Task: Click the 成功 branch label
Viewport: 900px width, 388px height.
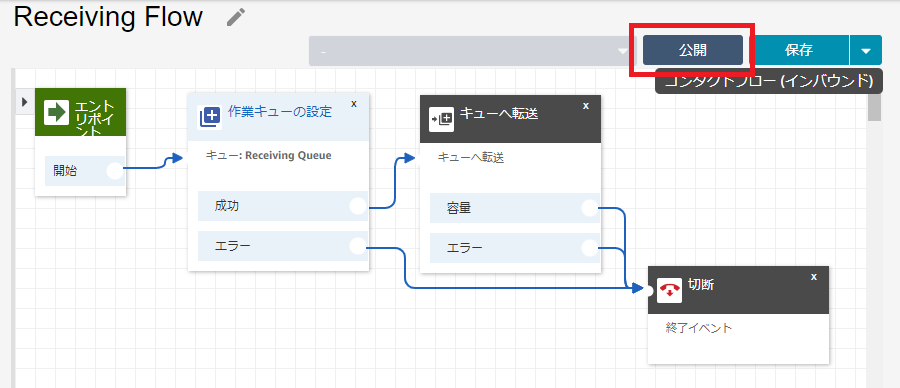Action: click(x=227, y=206)
